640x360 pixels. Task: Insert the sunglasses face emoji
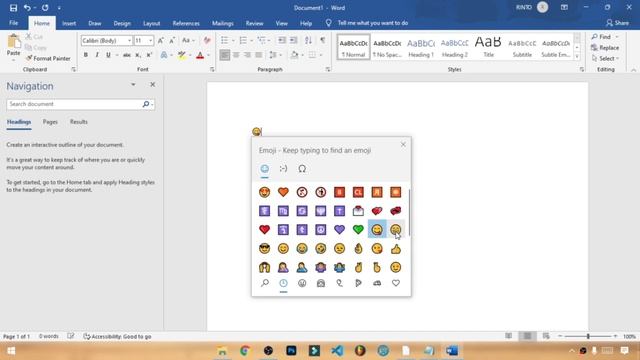pos(264,249)
